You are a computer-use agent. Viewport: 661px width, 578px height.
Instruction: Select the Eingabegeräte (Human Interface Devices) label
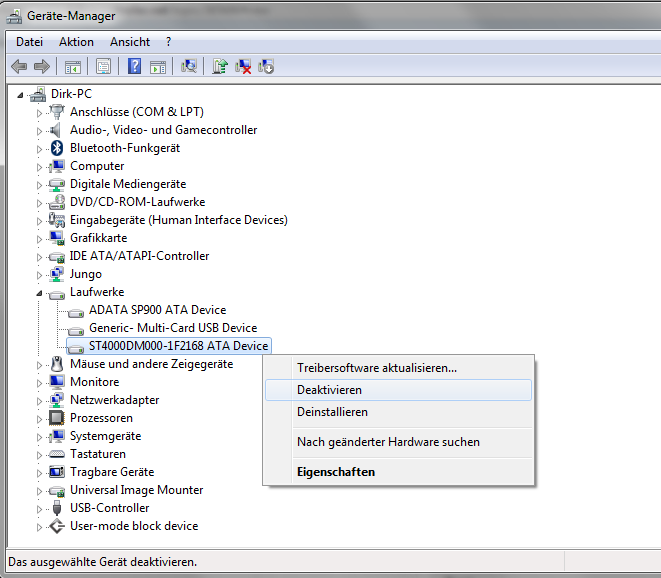[x=179, y=220]
